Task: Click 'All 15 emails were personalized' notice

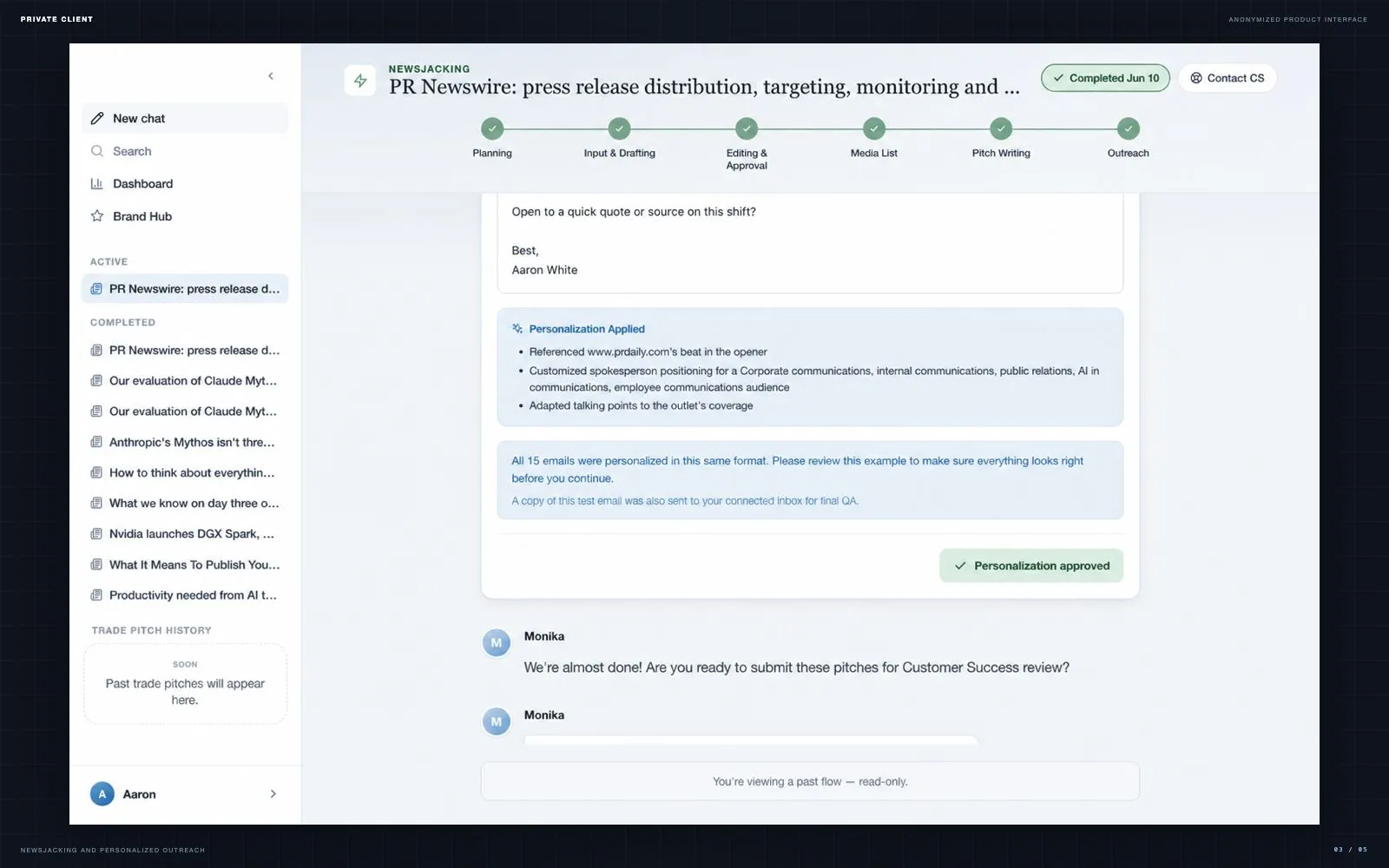Action: tap(797, 470)
